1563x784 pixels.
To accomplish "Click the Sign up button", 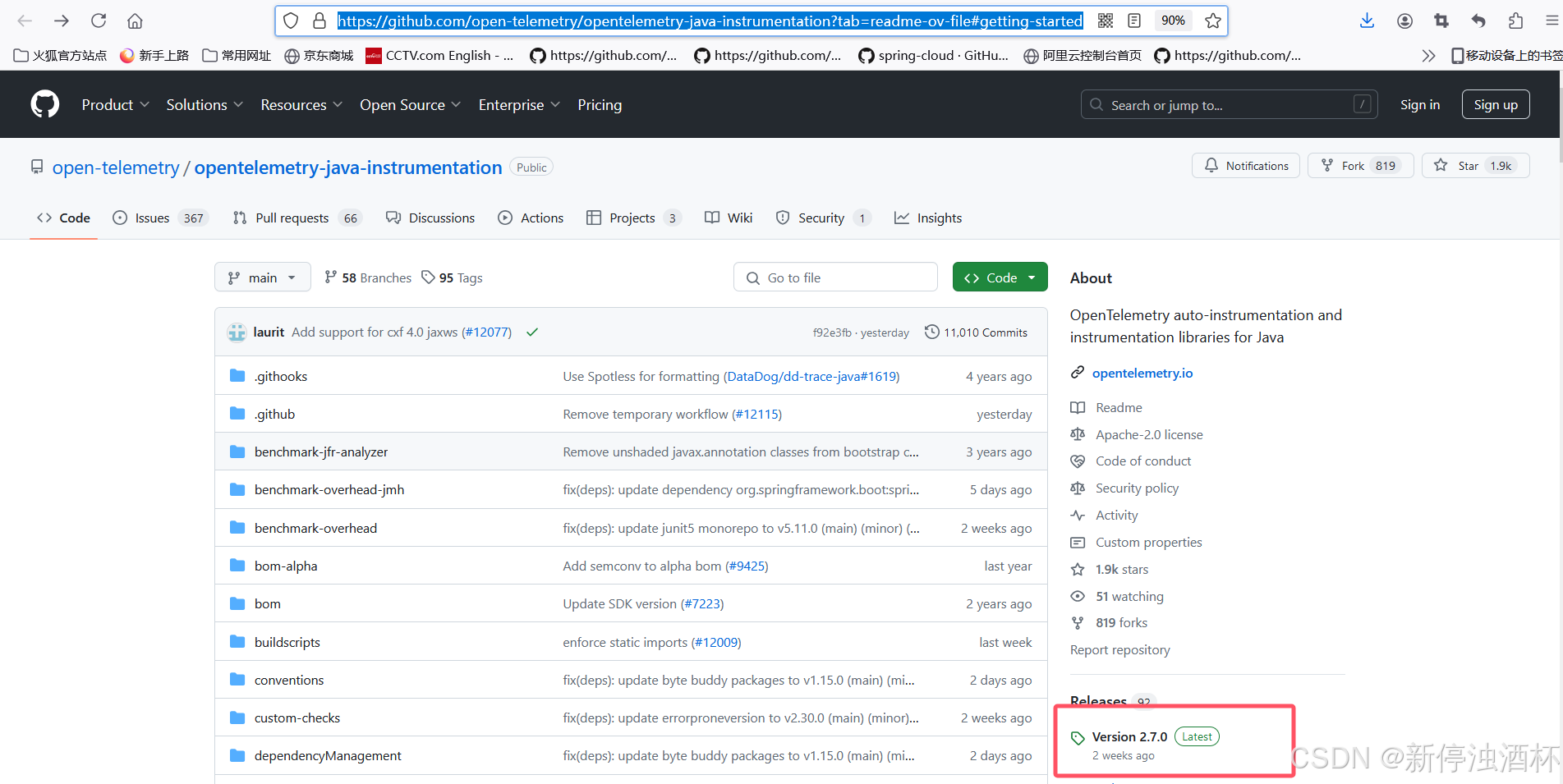I will pos(1495,104).
